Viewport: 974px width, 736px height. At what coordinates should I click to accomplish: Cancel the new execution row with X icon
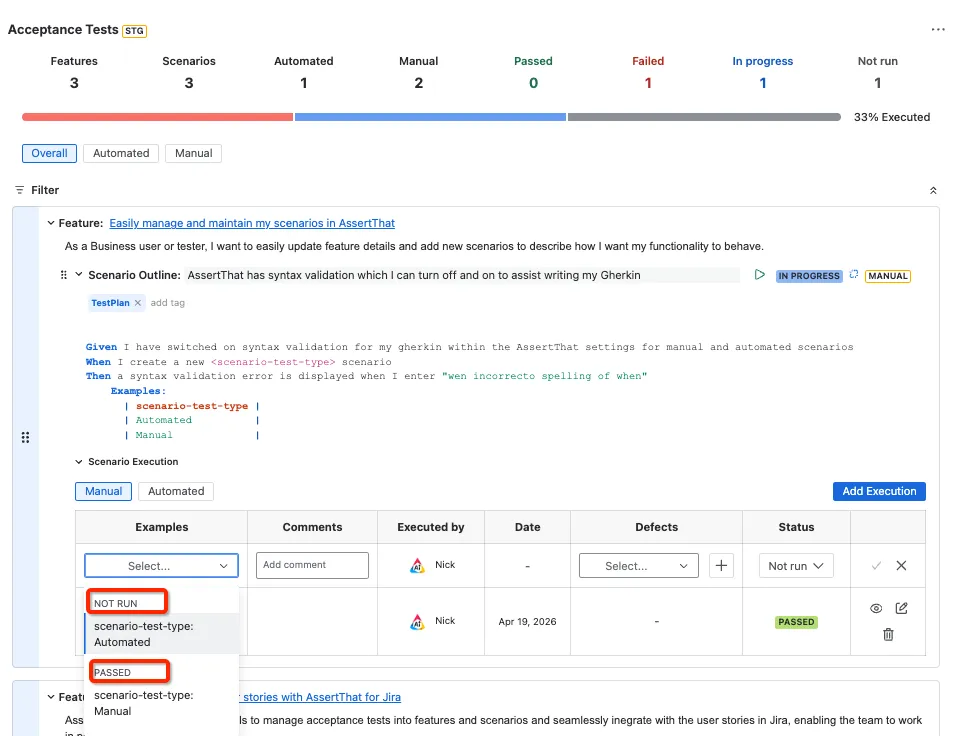[x=901, y=566]
